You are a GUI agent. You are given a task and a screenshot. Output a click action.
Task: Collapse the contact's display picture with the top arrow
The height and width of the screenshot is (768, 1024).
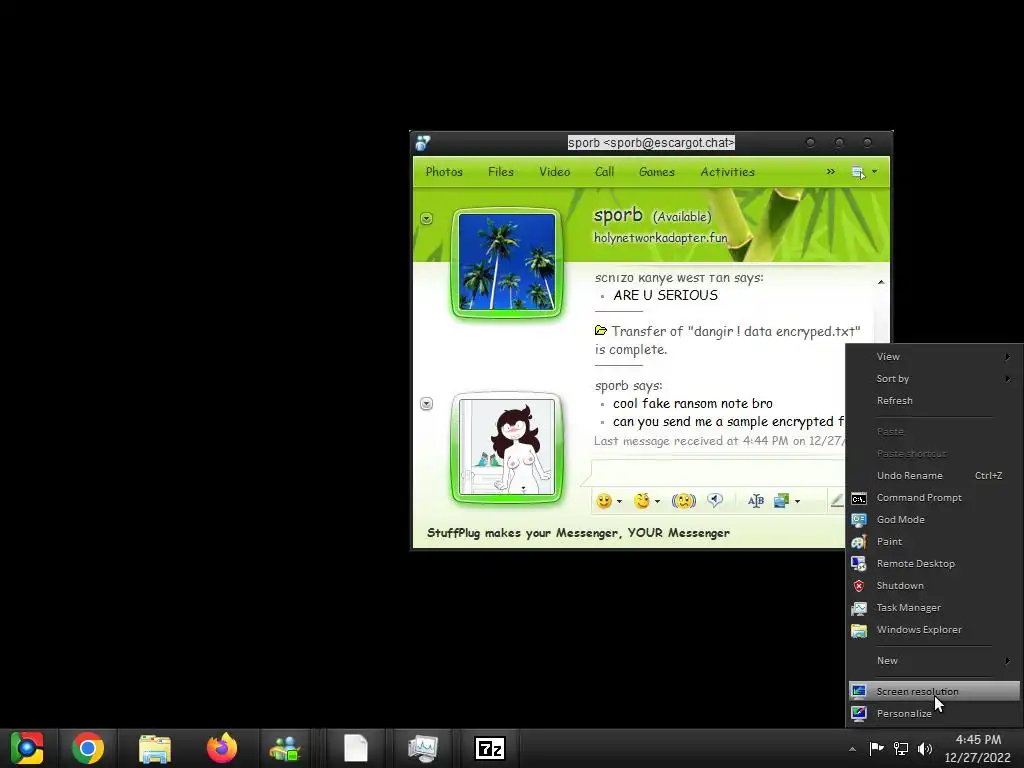pos(426,219)
